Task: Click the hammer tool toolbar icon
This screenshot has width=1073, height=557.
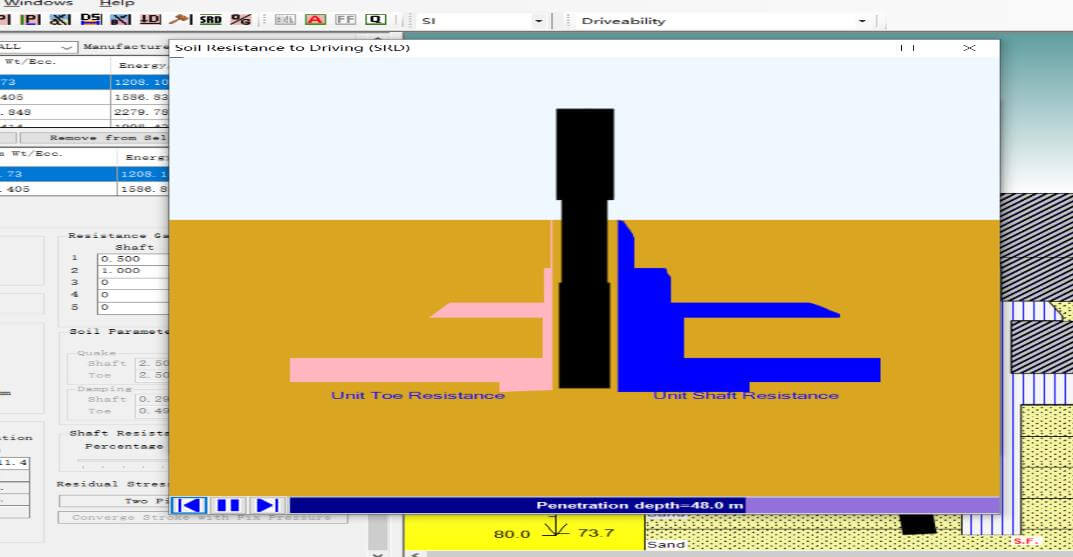Action: pyautogui.click(x=181, y=19)
